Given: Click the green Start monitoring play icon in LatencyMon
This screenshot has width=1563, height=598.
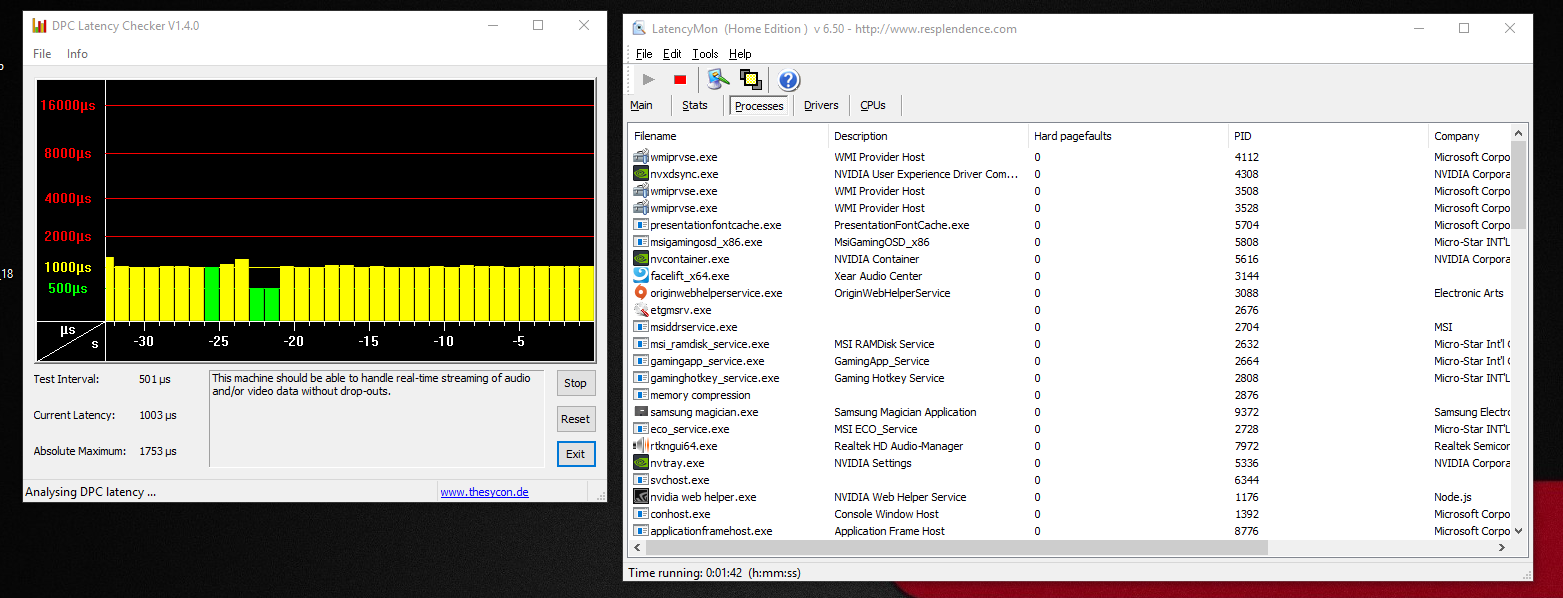Looking at the screenshot, I should (x=649, y=80).
